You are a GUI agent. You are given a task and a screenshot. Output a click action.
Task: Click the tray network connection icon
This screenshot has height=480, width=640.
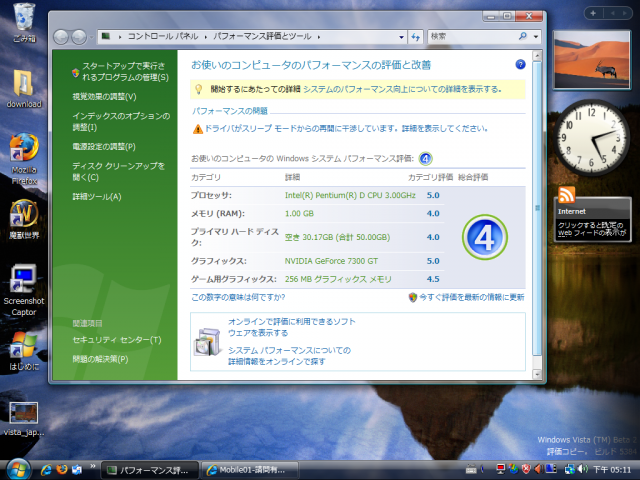[x=569, y=469]
